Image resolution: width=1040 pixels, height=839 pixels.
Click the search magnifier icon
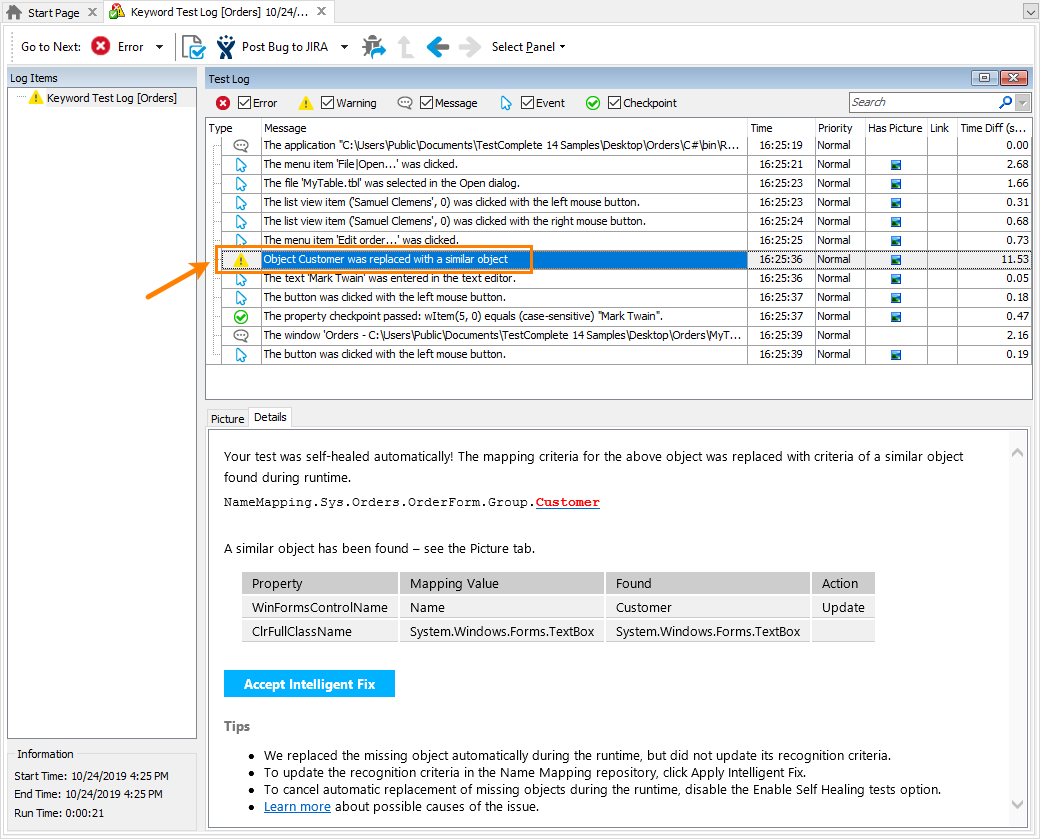(1006, 102)
